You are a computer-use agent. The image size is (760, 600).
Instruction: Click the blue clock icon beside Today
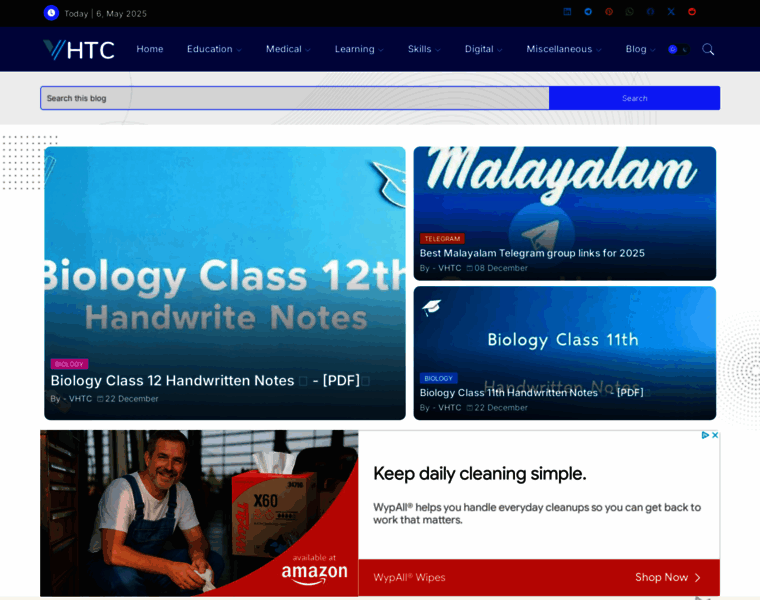pyautogui.click(x=51, y=13)
